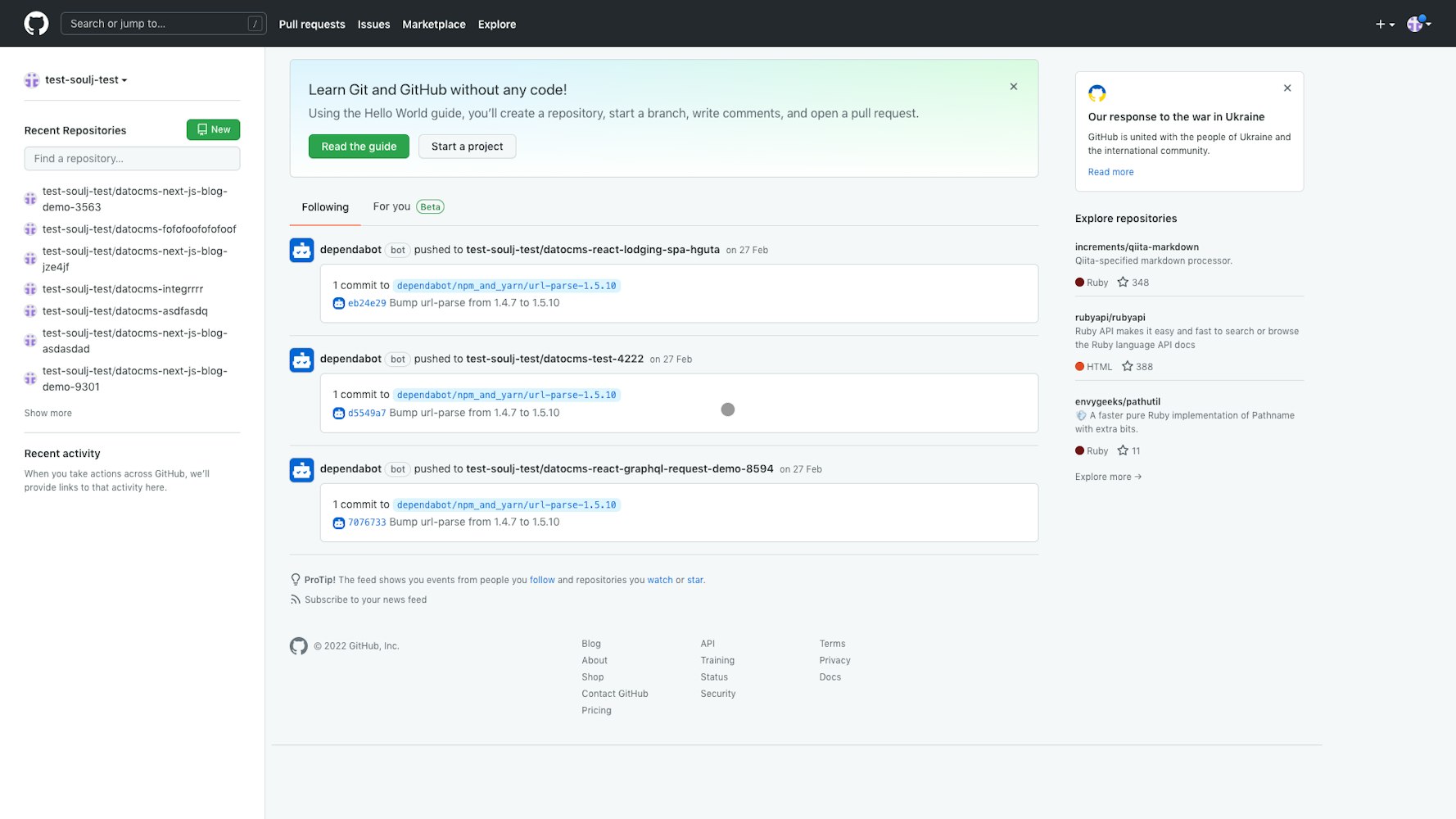Open Marketplace in top navigation
This screenshot has height=819, width=1456.
(434, 25)
